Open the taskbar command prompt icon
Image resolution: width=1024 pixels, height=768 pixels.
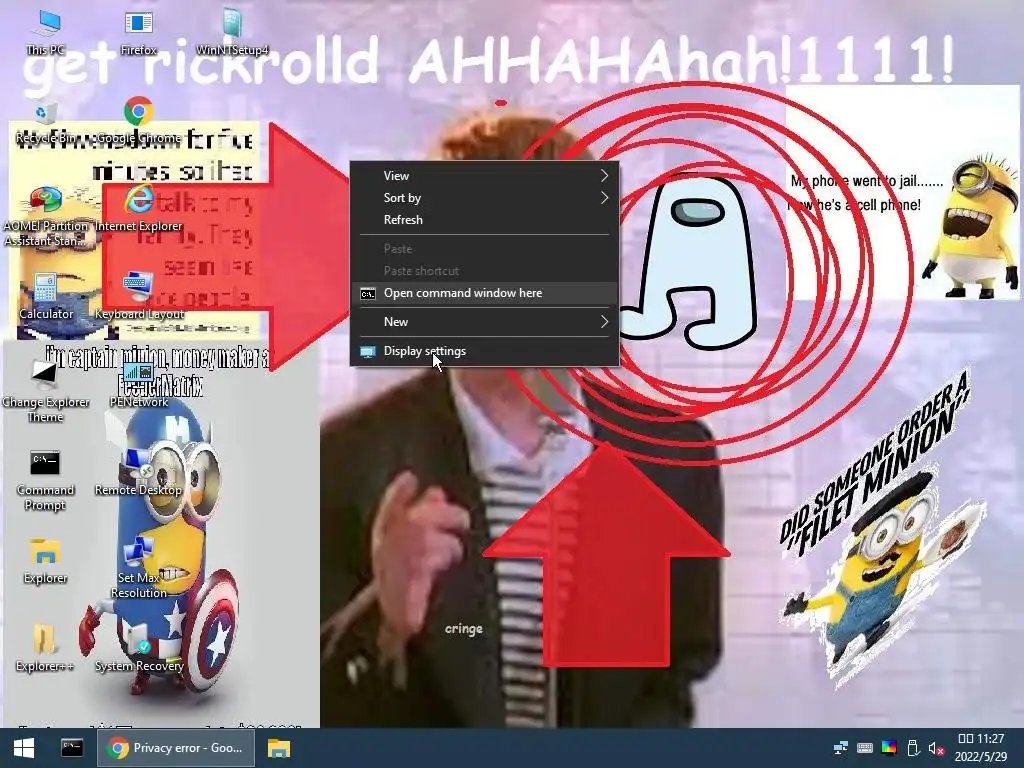[72, 748]
